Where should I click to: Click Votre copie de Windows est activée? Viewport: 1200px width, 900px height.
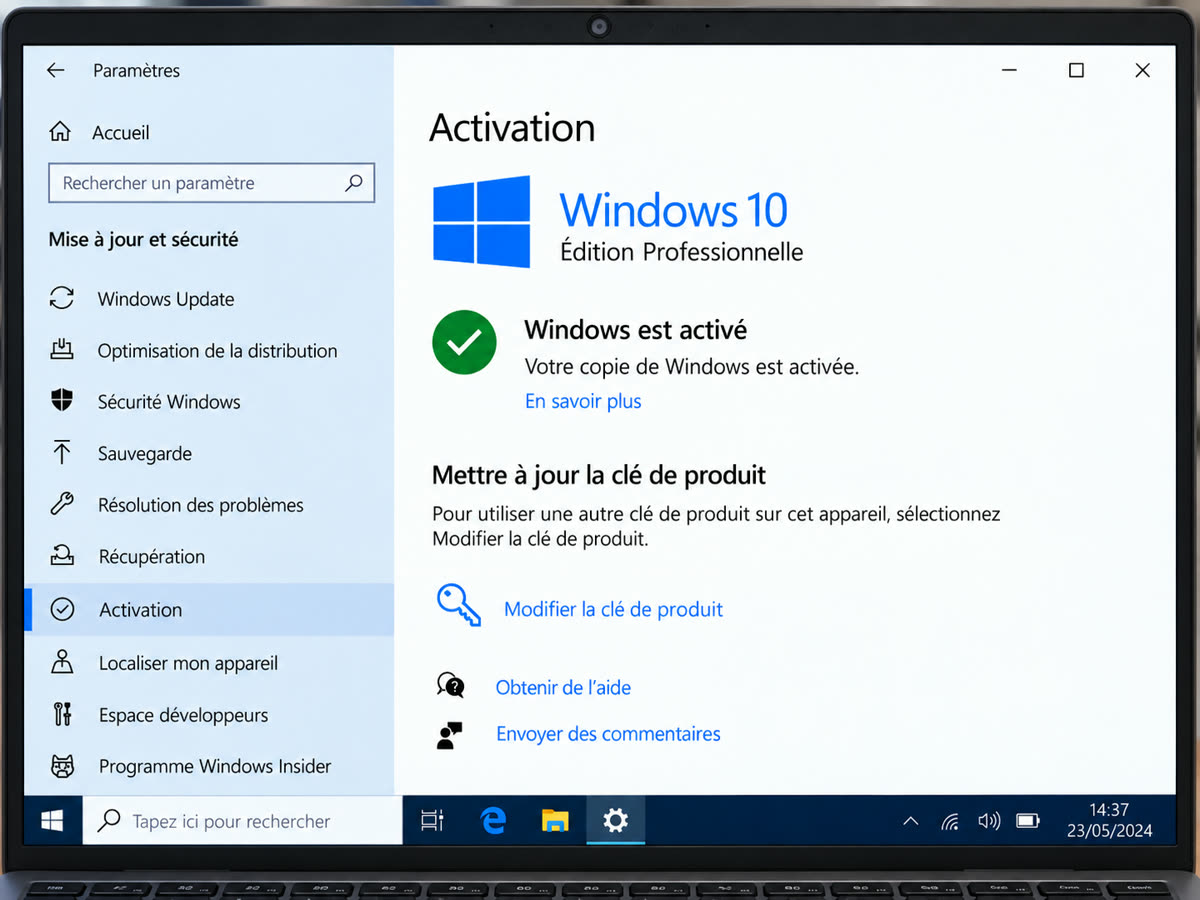692,366
